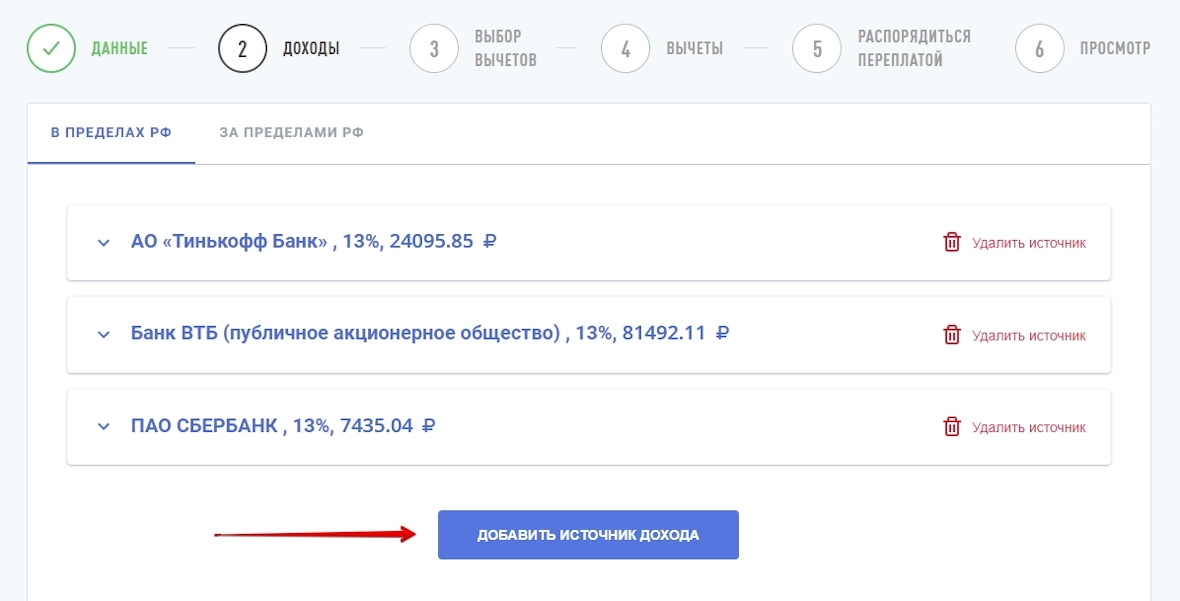Click the trash icon in the Банк ВТБ row
Image resolution: width=1180 pixels, height=601 pixels.
click(952, 335)
